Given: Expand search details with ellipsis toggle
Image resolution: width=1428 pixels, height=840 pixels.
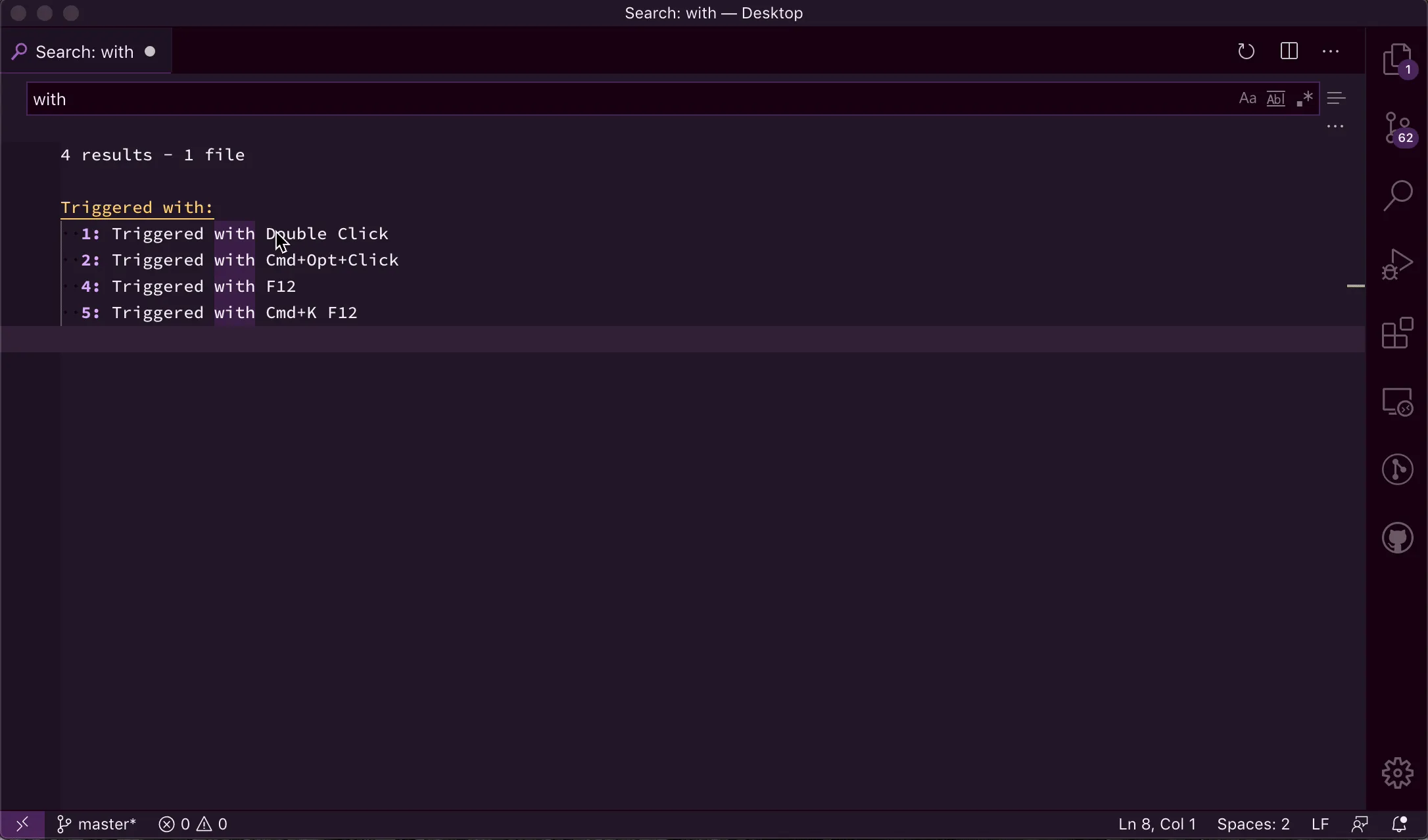Looking at the screenshot, I should pyautogui.click(x=1335, y=127).
